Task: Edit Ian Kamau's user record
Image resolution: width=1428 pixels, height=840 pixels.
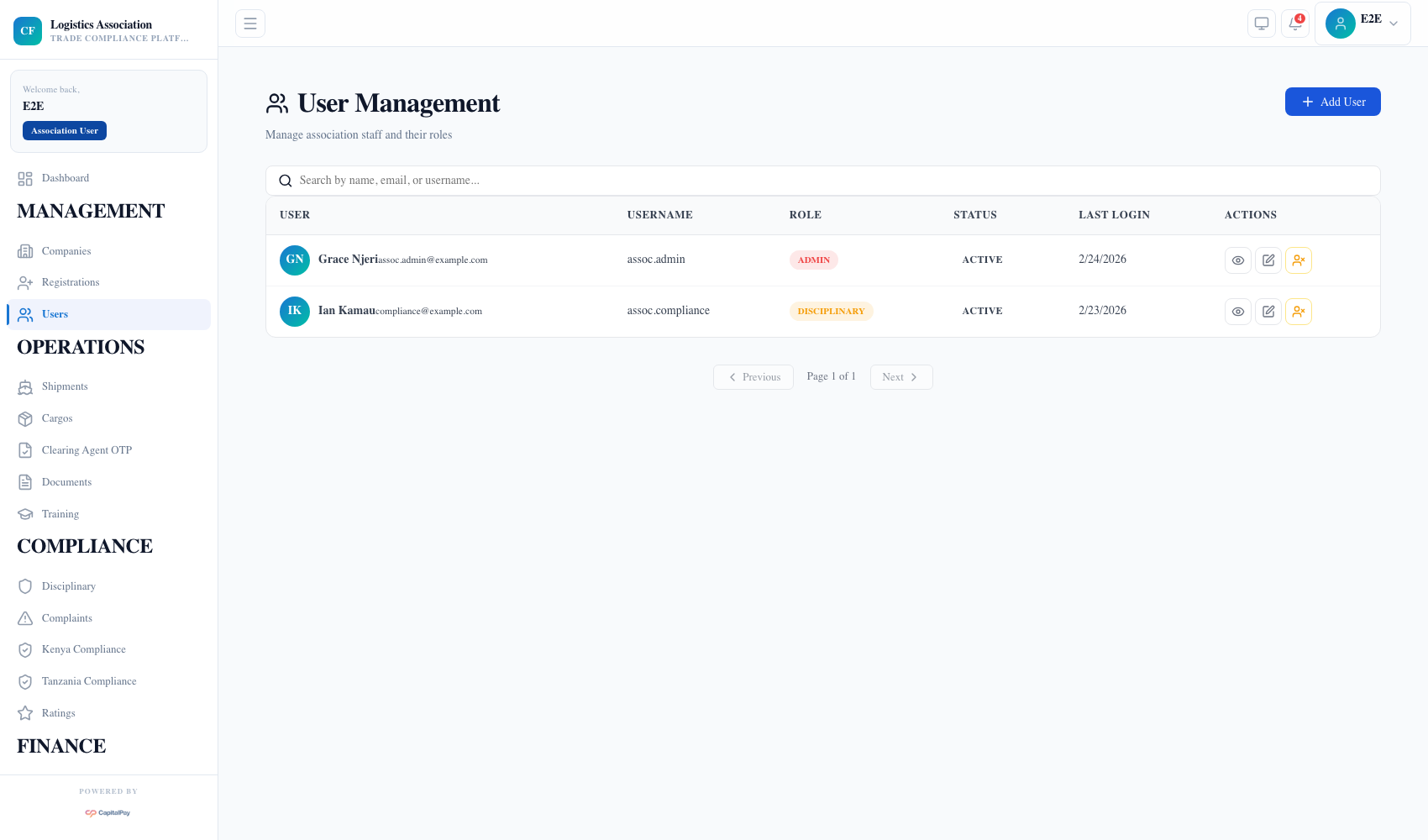Action: tap(1268, 312)
